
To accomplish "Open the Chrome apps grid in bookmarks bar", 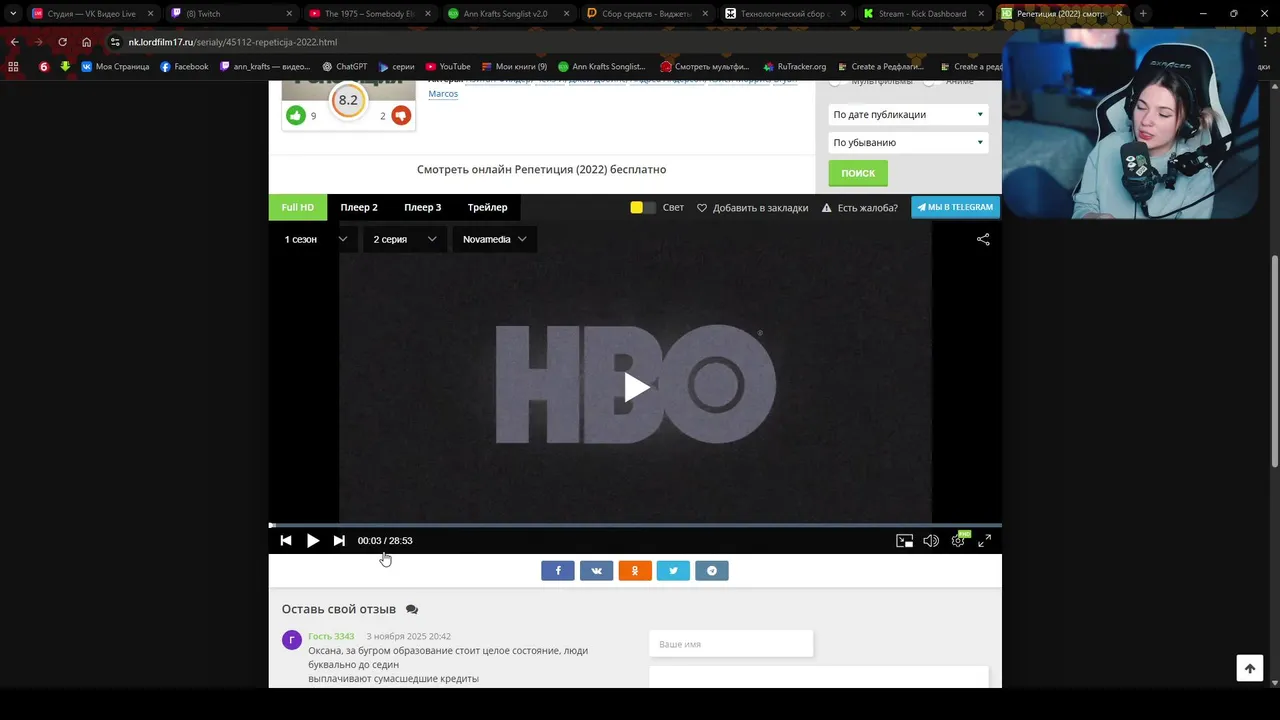I will 13,67.
